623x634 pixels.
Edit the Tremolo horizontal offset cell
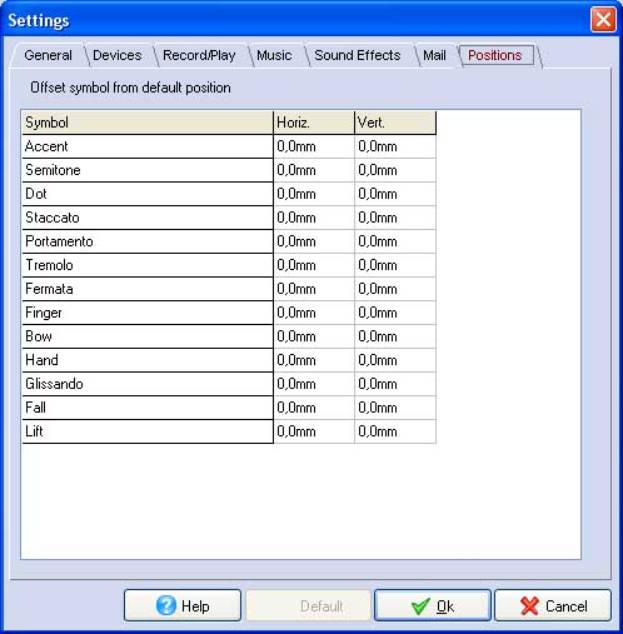pyautogui.click(x=314, y=265)
